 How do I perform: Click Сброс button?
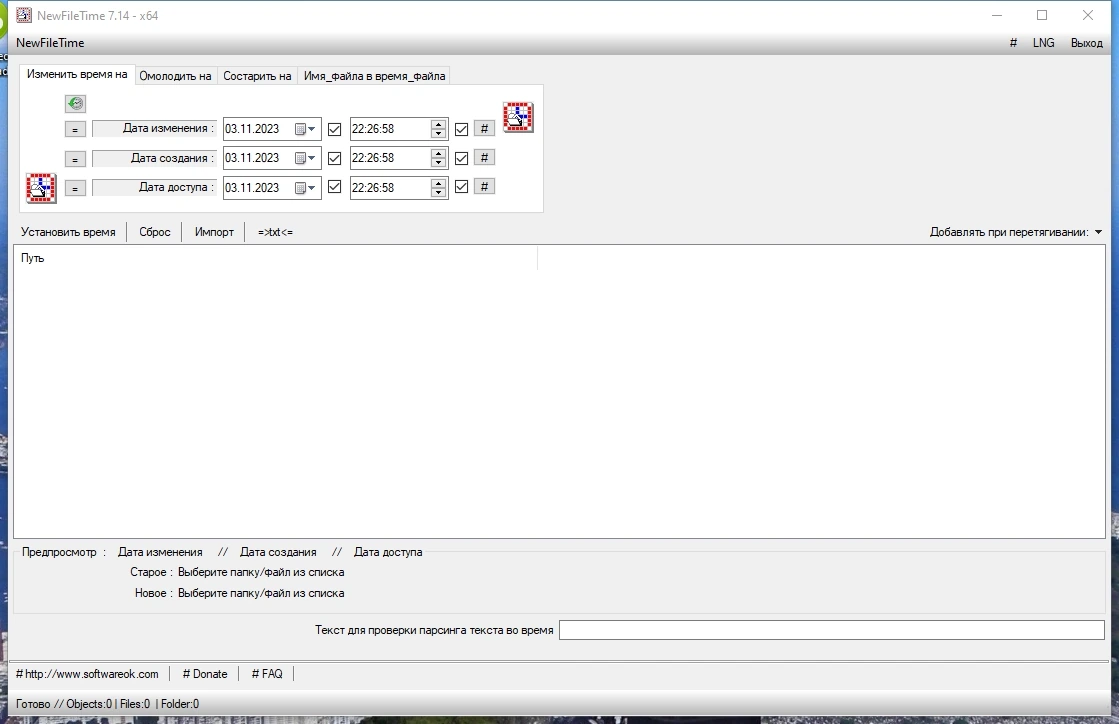(155, 232)
